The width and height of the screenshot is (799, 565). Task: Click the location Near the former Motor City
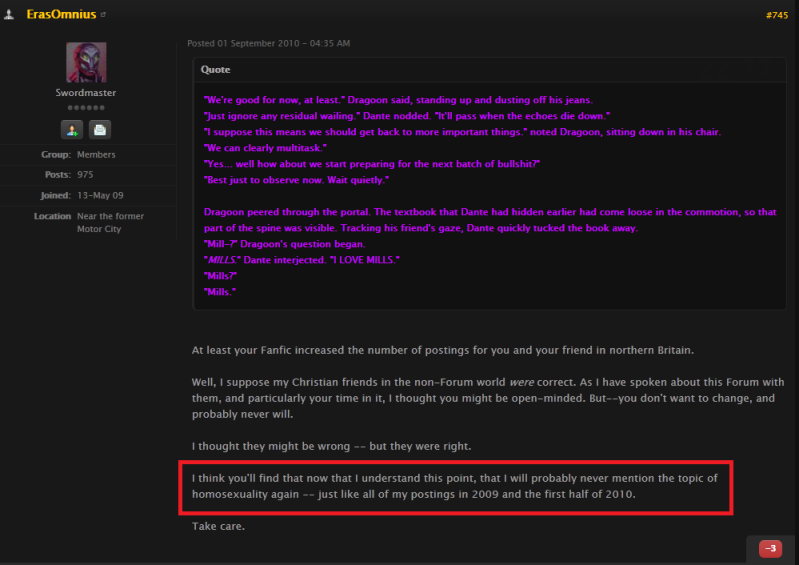point(111,223)
